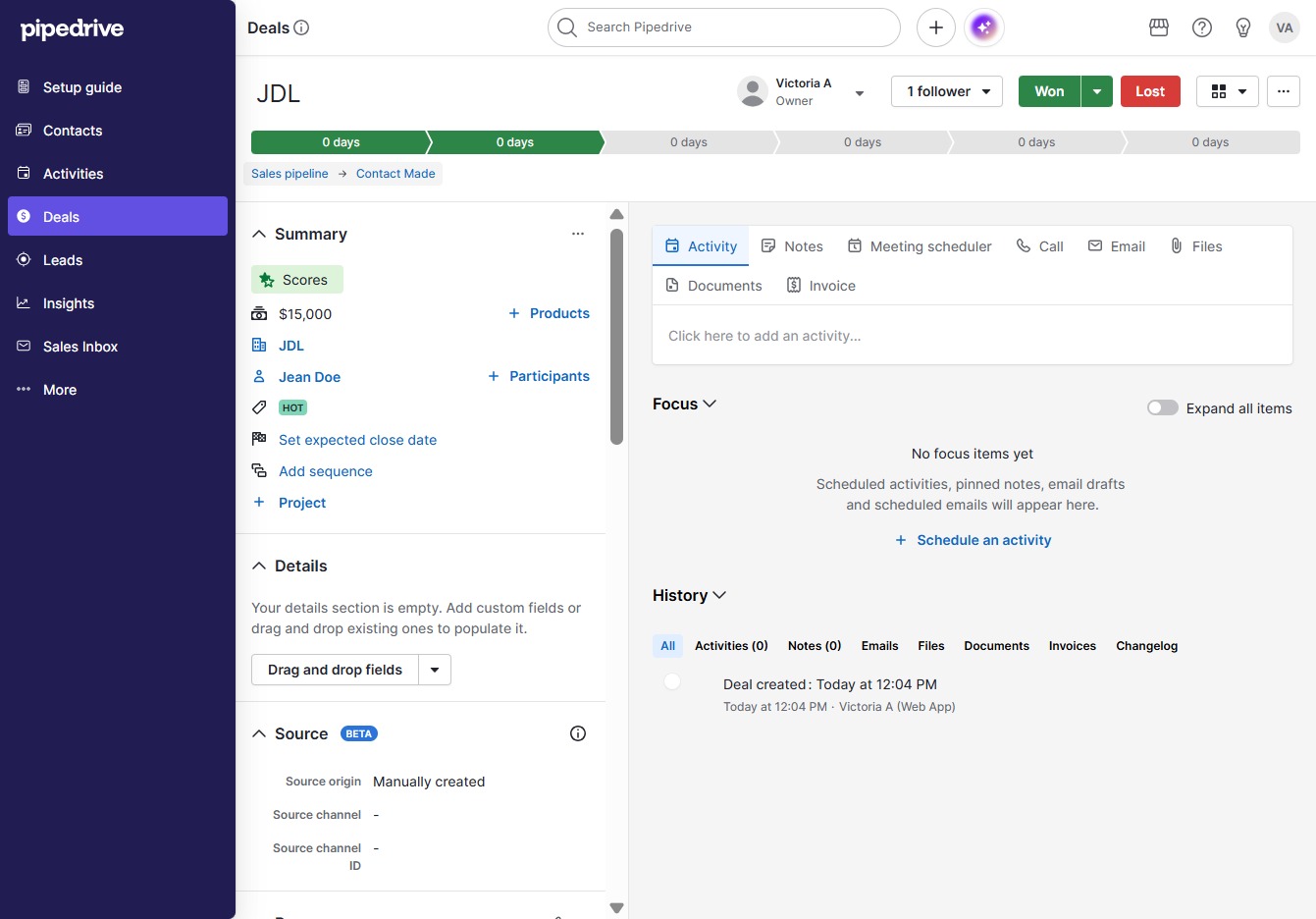Select the third pipeline stage segment
This screenshot has height=919, width=1316.
(688, 142)
